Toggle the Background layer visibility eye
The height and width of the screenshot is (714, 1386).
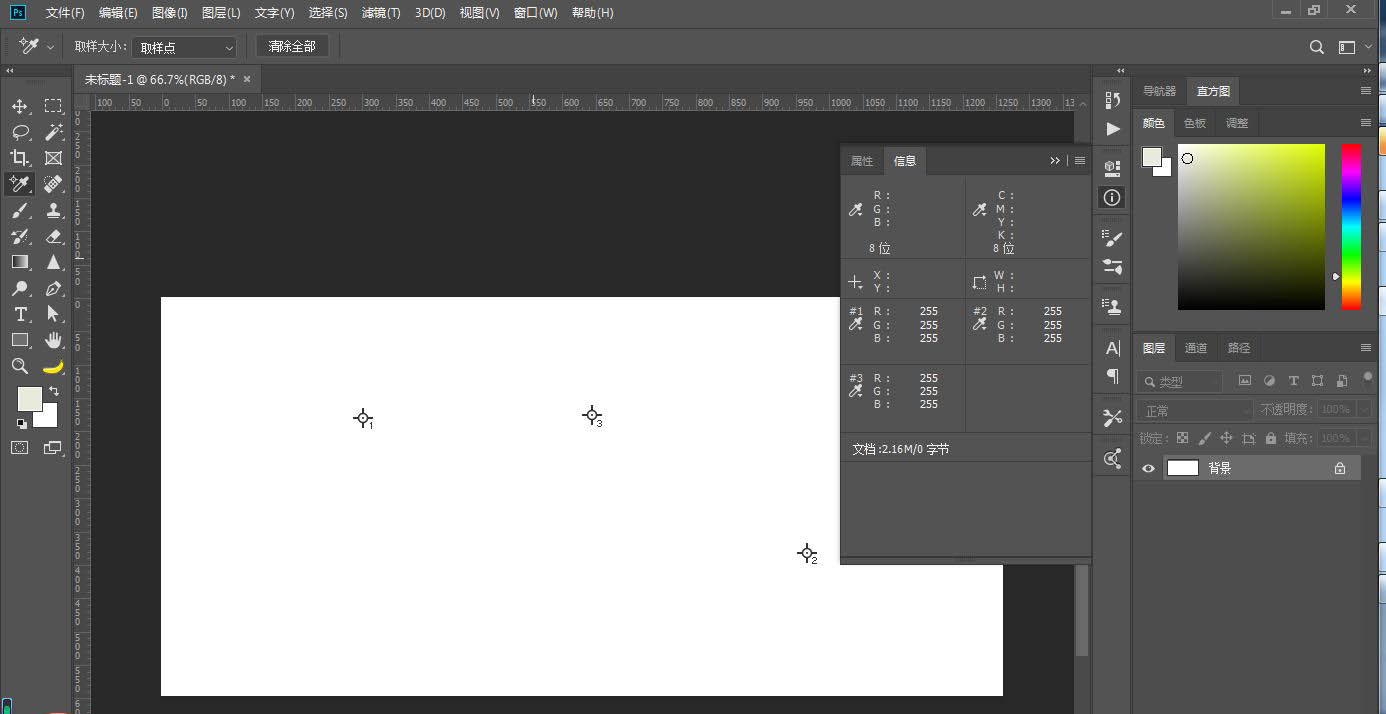[x=1148, y=468]
